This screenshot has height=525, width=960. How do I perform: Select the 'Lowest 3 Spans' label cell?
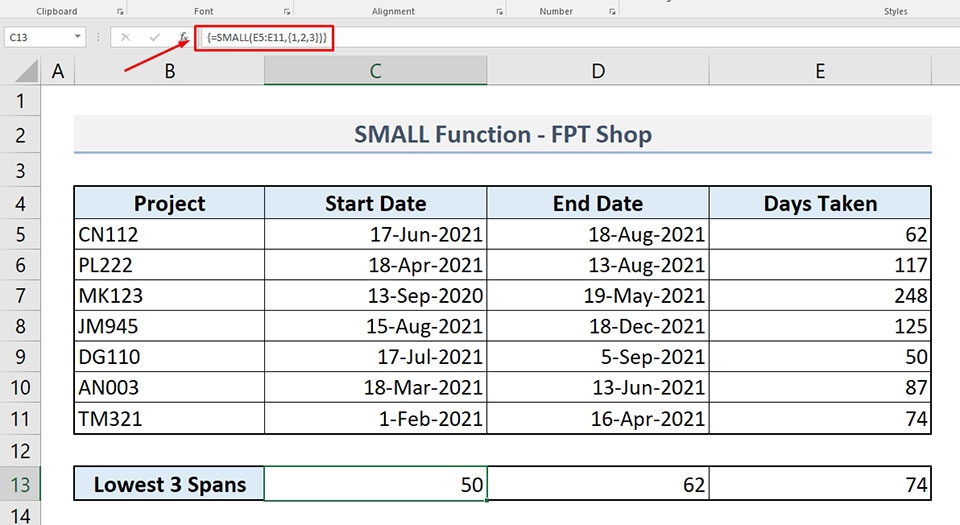170,484
